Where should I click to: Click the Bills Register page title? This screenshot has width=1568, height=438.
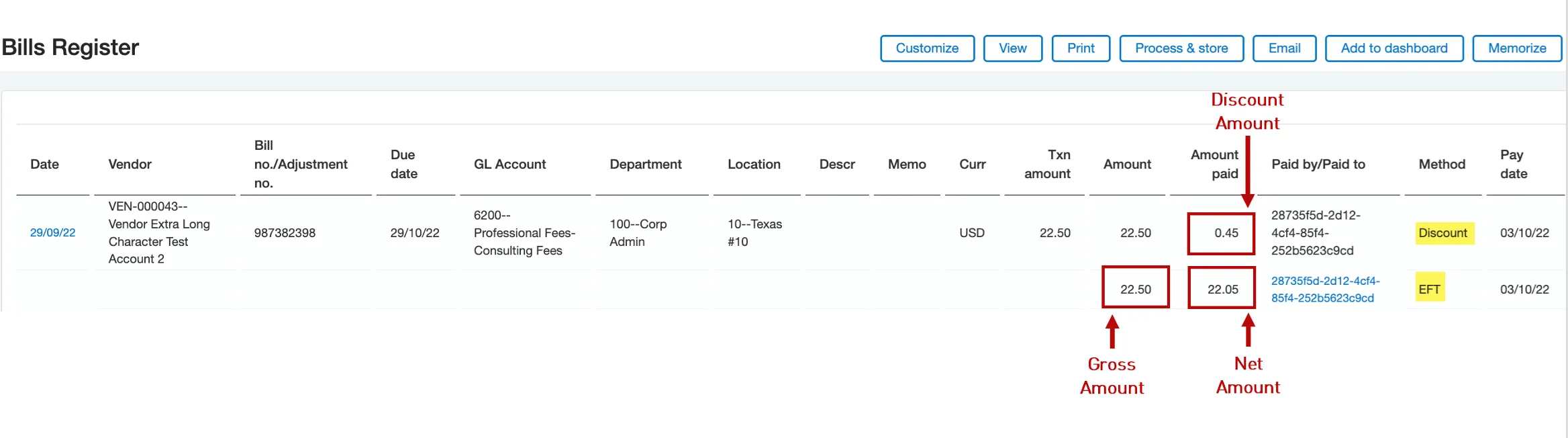[70, 48]
